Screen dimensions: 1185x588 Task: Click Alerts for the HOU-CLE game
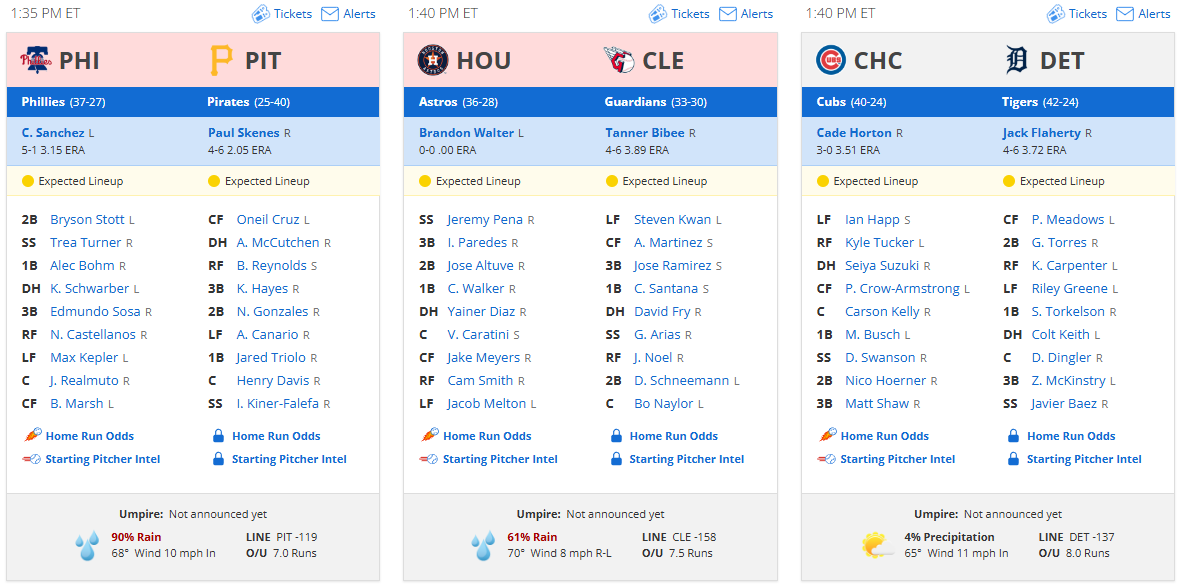[x=745, y=14]
